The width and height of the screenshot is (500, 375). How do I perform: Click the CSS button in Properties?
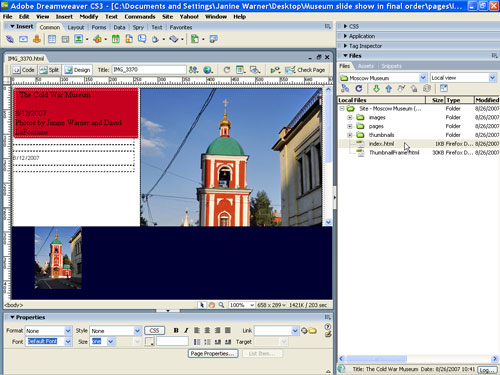(154, 331)
